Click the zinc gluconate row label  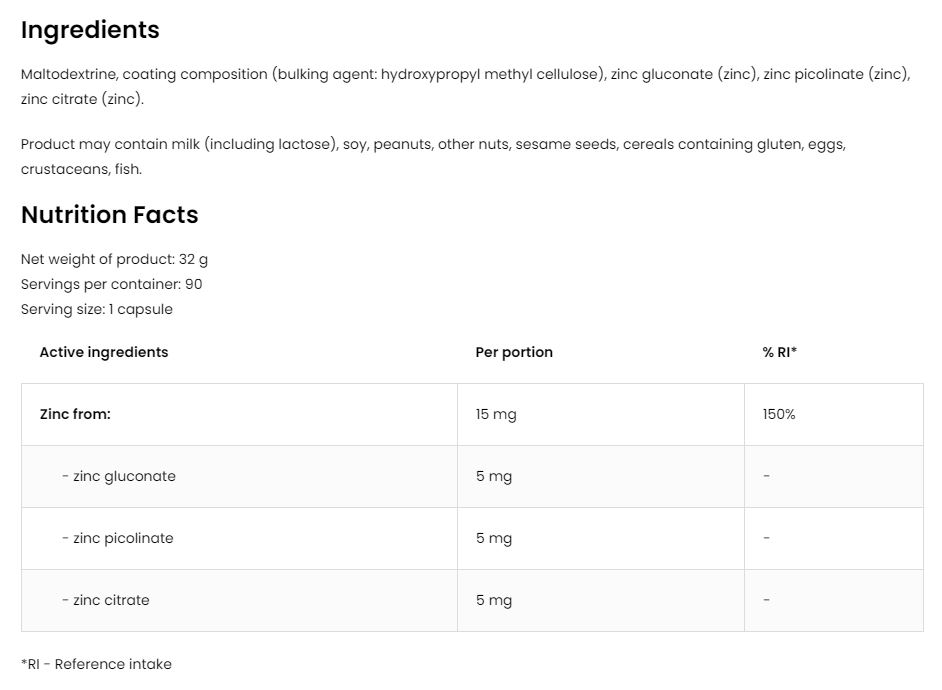(x=119, y=476)
